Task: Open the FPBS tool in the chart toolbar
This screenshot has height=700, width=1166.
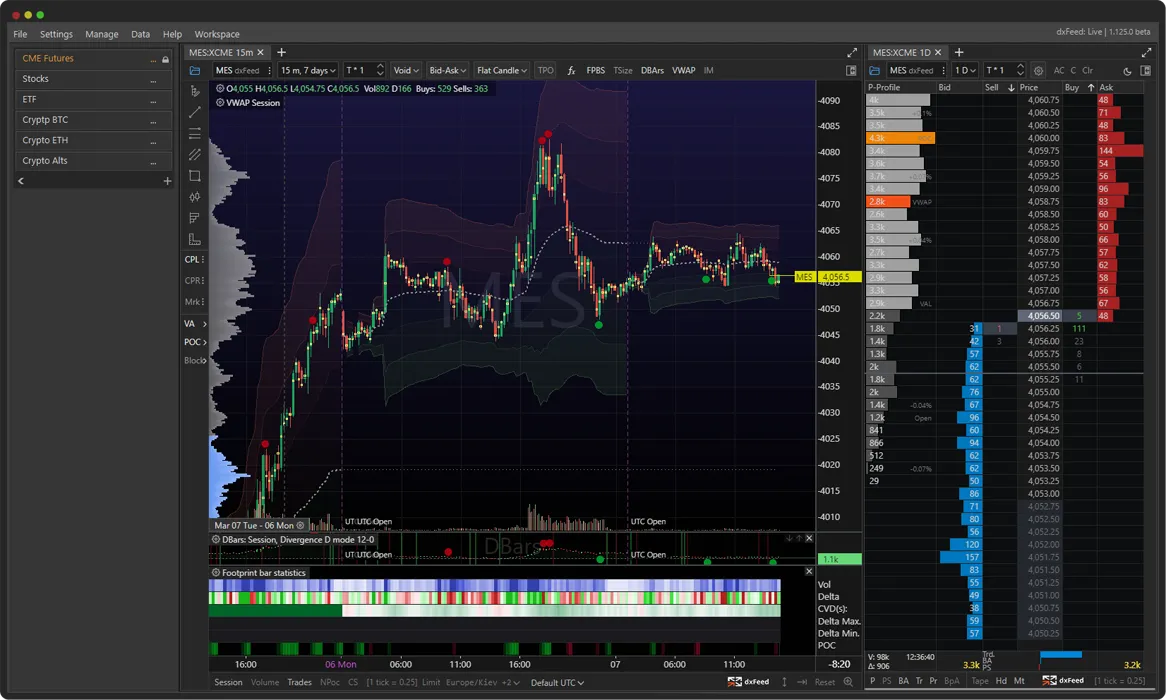Action: tap(596, 71)
